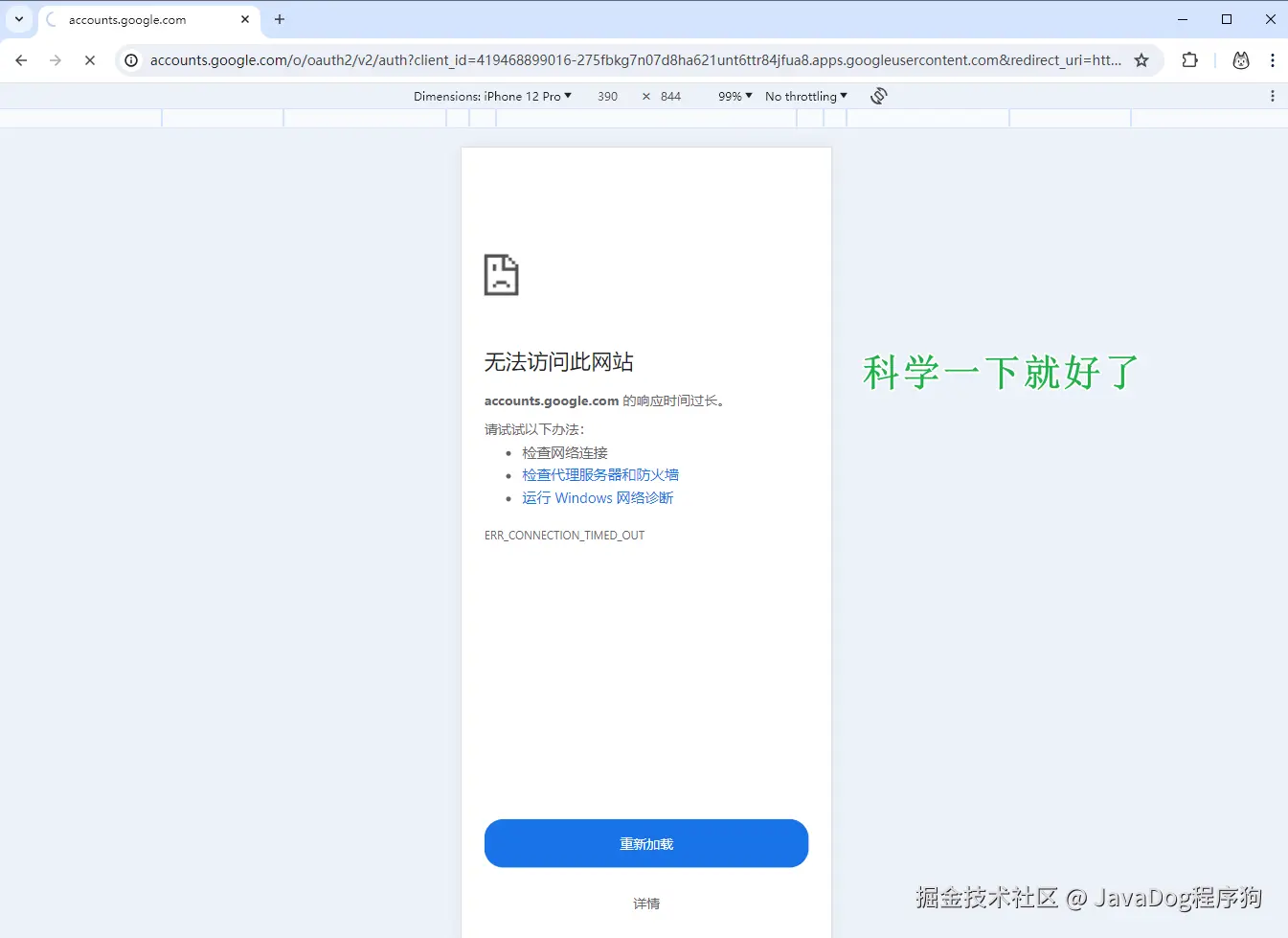Click the address bar URL
Screen dimensions: 1288x938
tap(635, 60)
